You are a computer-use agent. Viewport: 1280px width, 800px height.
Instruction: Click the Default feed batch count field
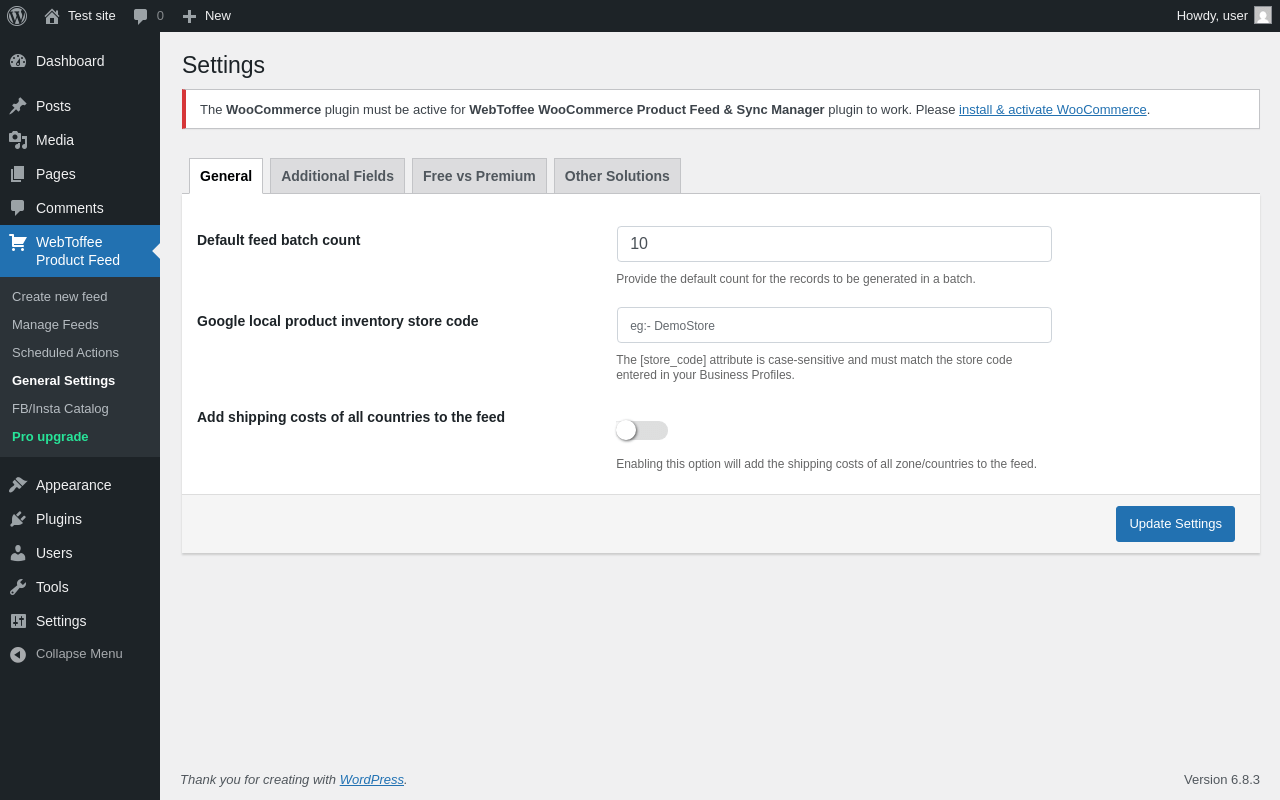tap(834, 244)
